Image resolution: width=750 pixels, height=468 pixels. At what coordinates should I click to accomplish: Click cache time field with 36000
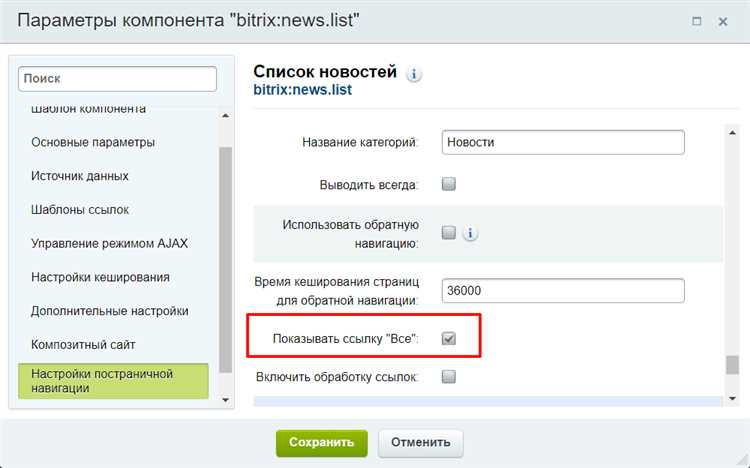[563, 290]
